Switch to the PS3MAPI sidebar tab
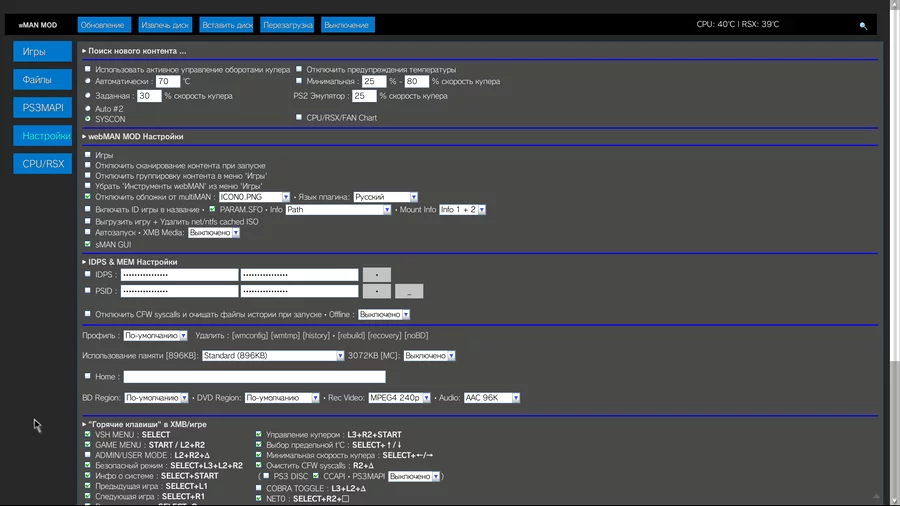The width and height of the screenshot is (900, 506). (42, 107)
